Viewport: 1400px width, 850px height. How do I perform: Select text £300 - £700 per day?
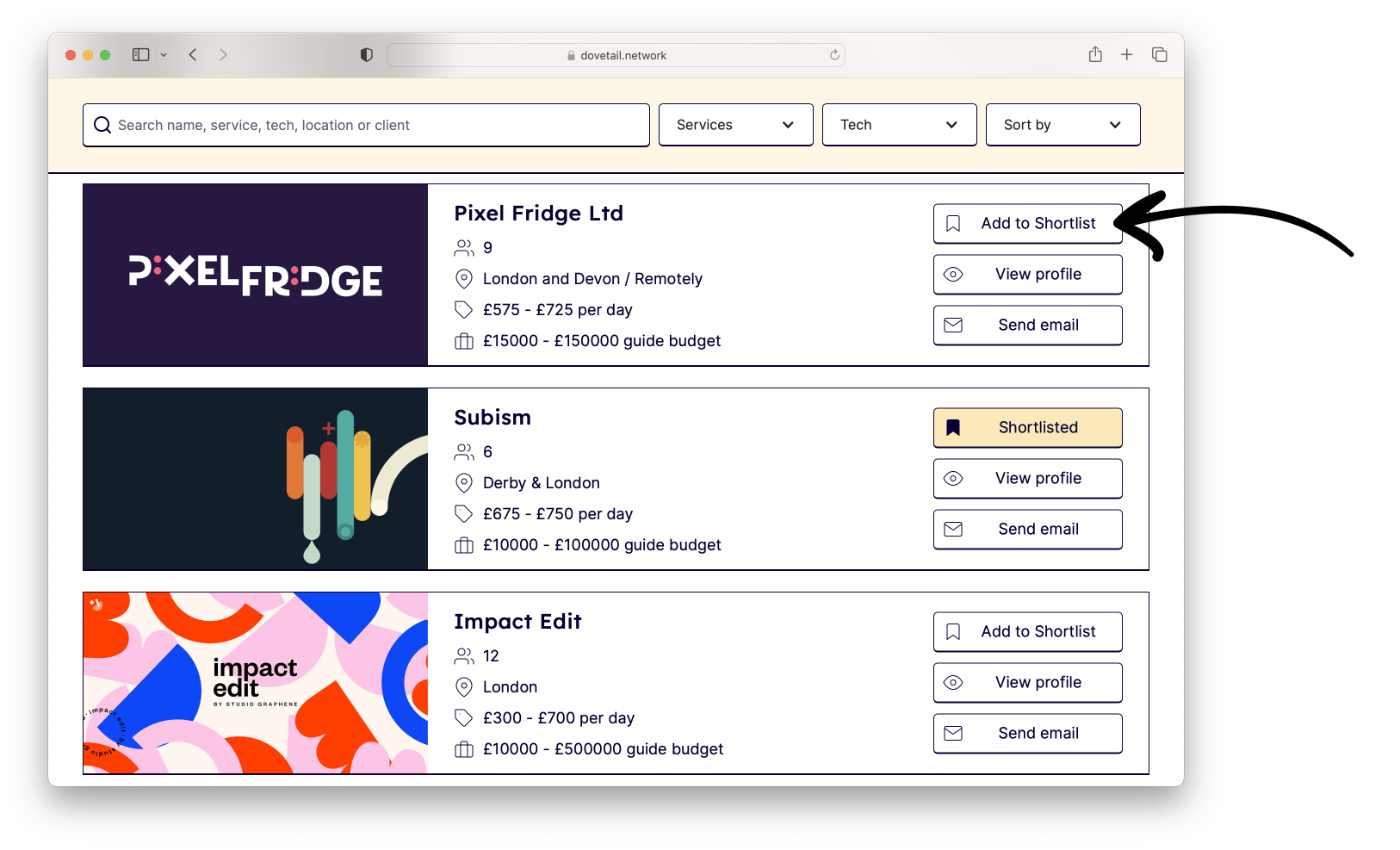tap(559, 718)
